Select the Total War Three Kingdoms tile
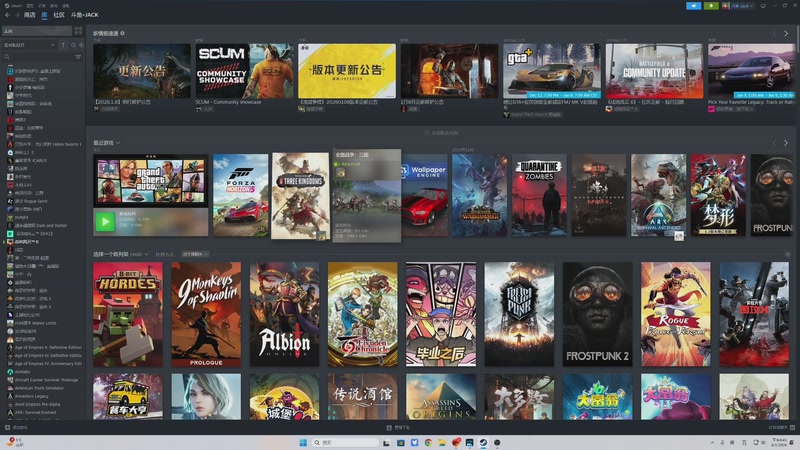The width and height of the screenshot is (800, 450). click(x=301, y=196)
